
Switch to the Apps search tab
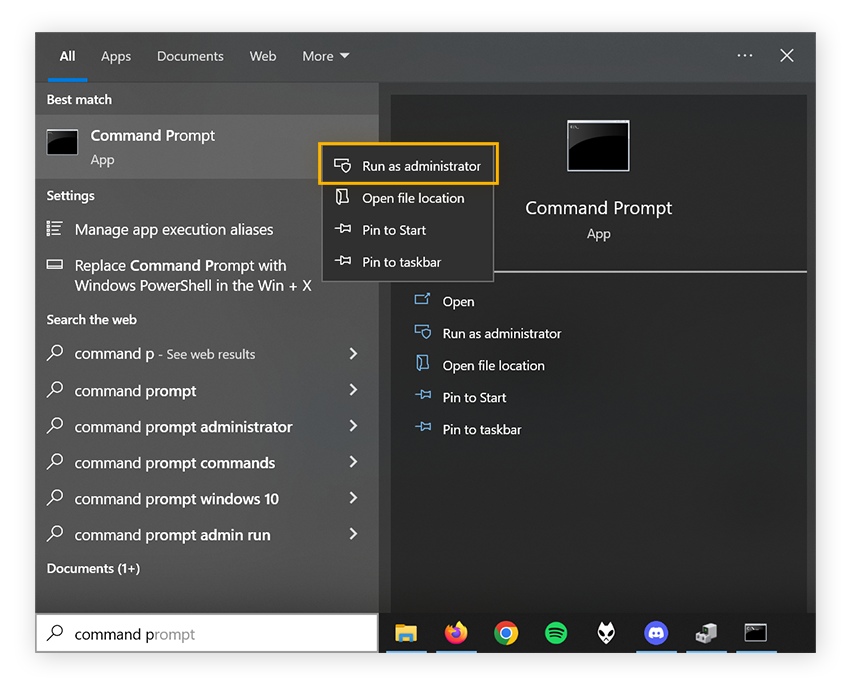(116, 56)
